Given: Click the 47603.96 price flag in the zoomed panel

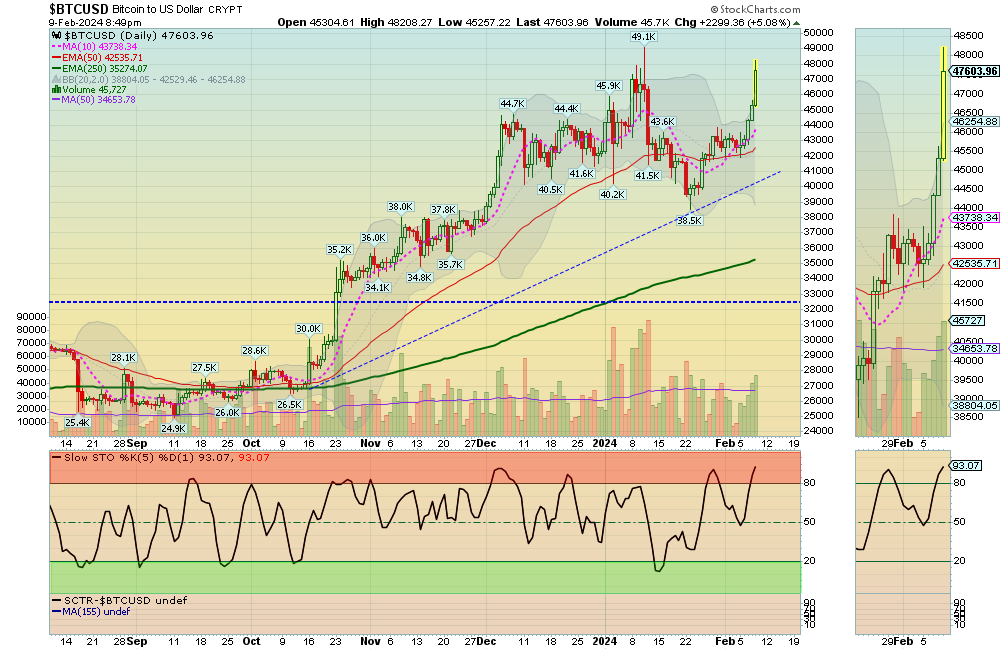Looking at the screenshot, I should coord(974,71).
